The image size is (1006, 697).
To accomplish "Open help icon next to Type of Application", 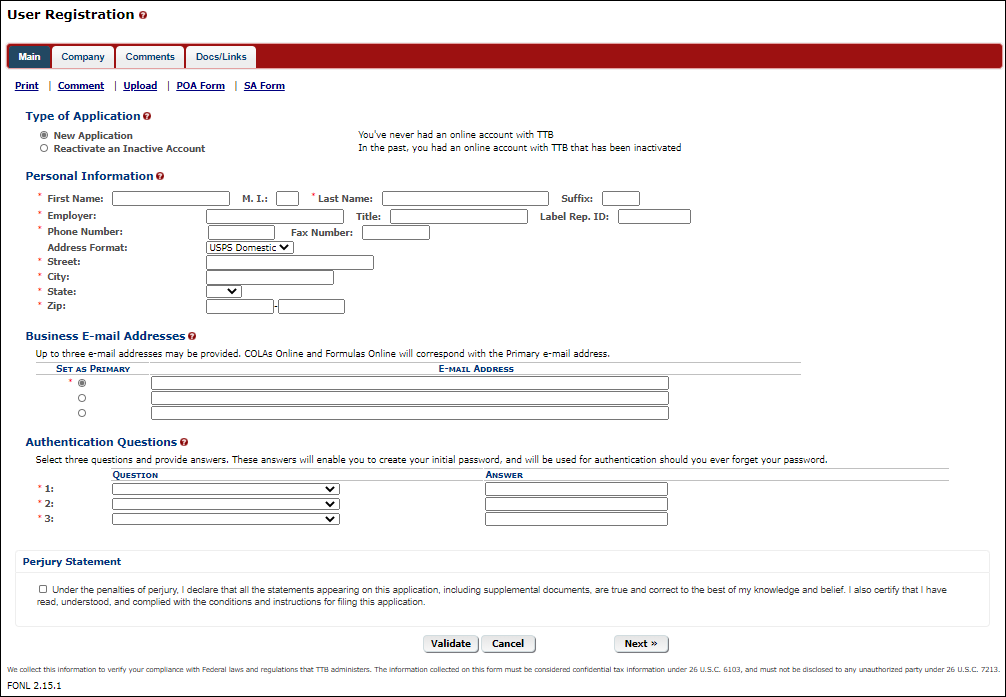I will coord(147,117).
